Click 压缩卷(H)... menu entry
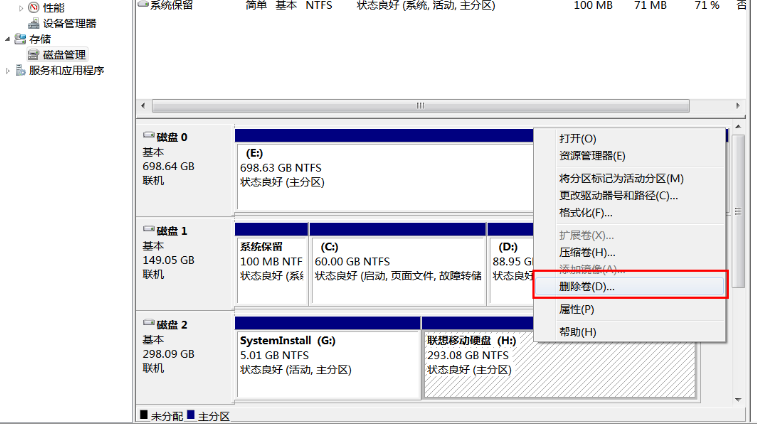Screen dimensions: 757x424 point(587,253)
